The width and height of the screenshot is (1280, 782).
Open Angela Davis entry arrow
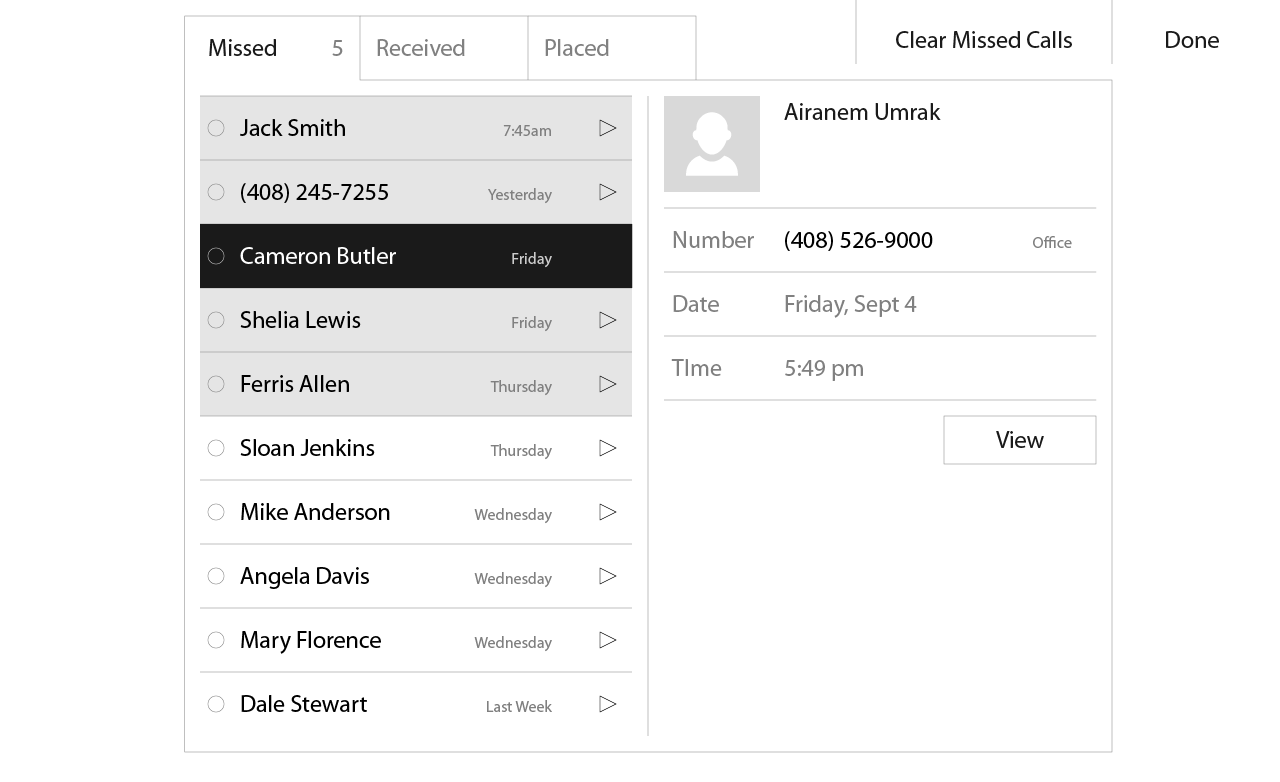[x=608, y=576]
